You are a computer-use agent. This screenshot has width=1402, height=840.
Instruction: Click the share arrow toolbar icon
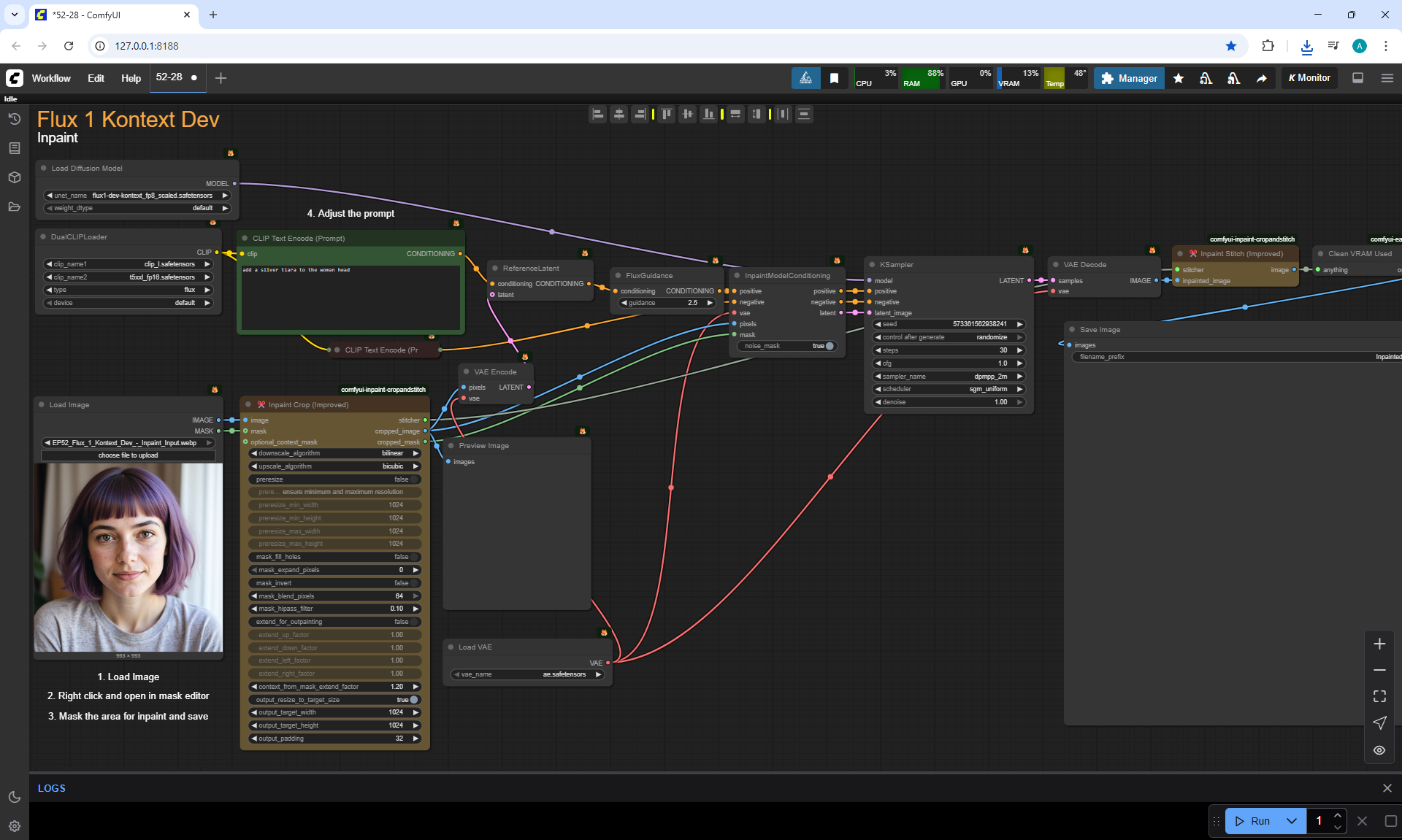(1261, 78)
